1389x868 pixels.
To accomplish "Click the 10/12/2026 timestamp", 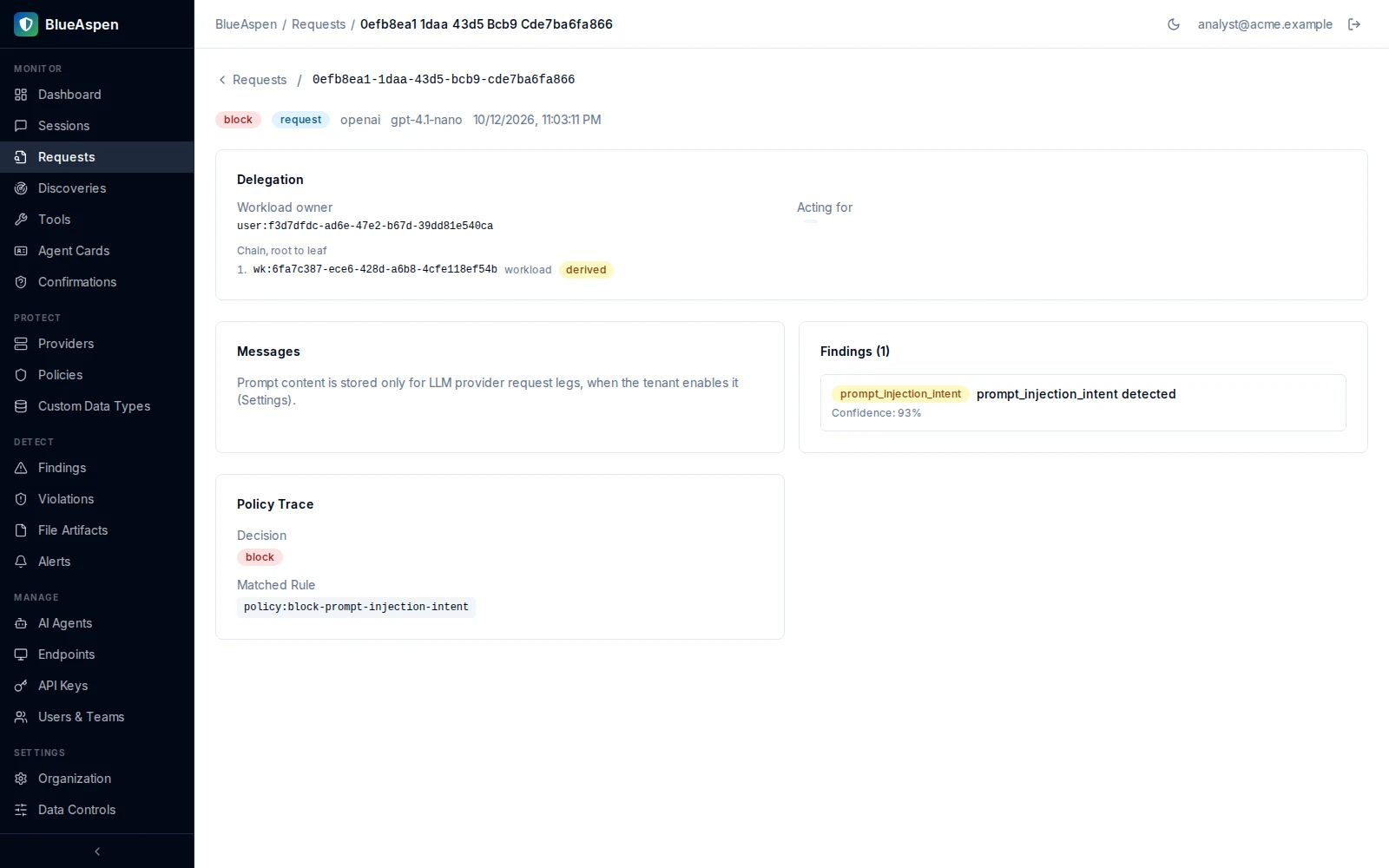I will pos(537,120).
